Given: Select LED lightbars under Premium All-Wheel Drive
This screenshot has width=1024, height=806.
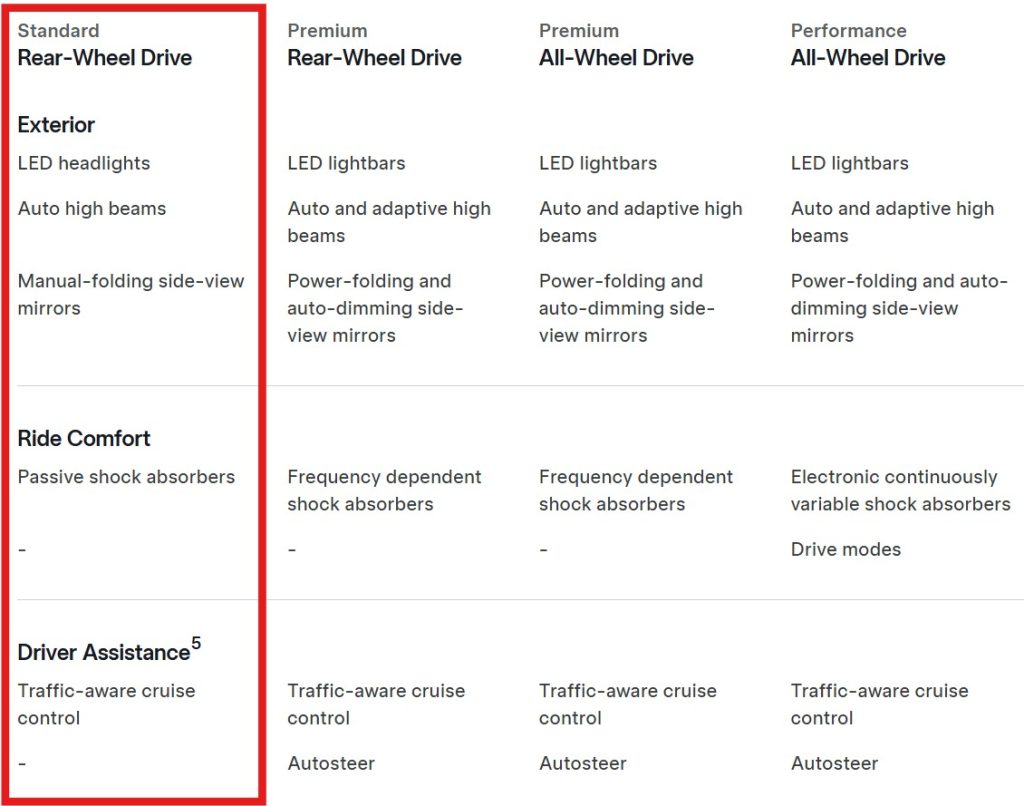Looking at the screenshot, I should click(x=598, y=163).
